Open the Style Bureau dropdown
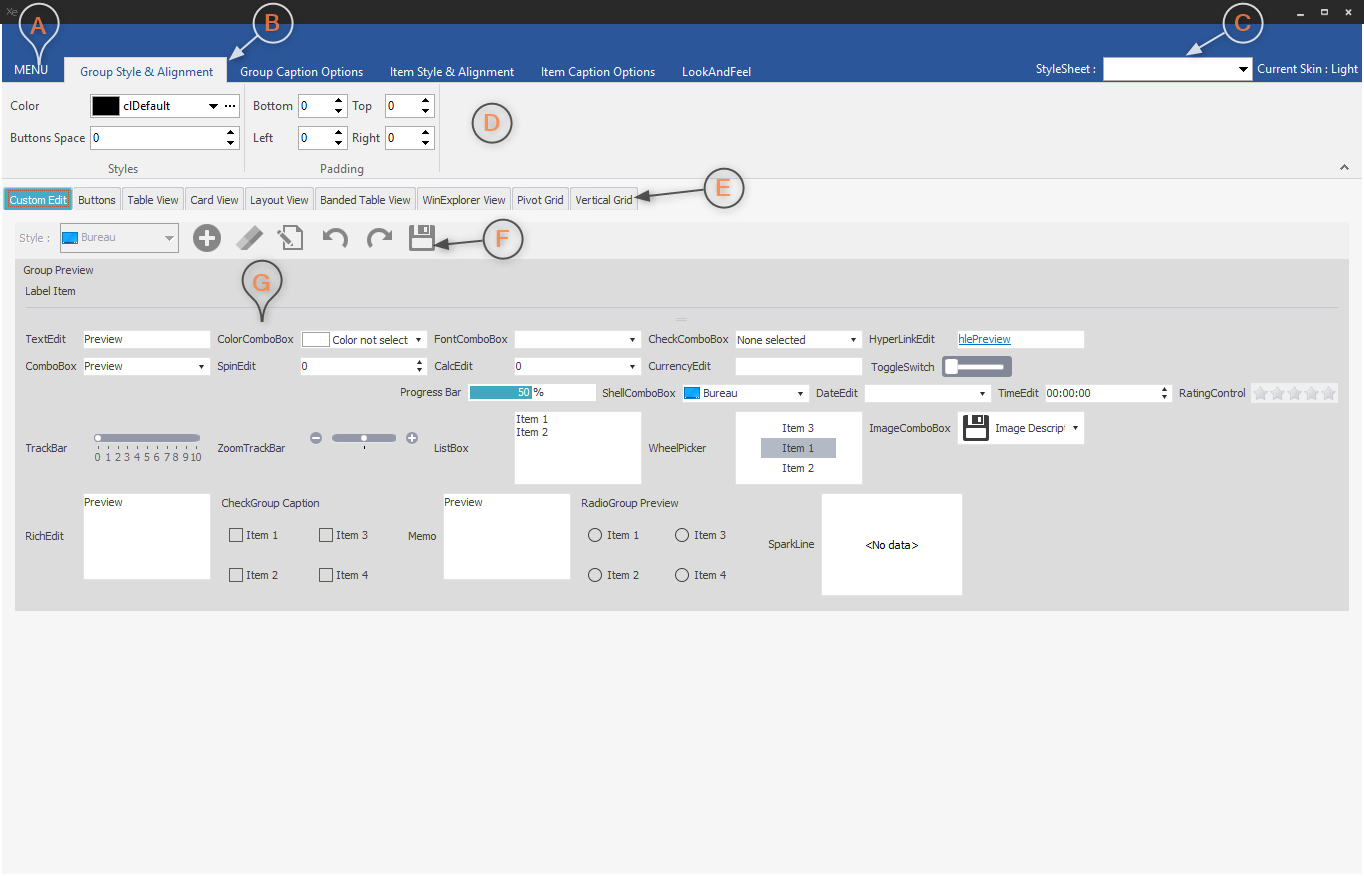1364x876 pixels. 170,238
